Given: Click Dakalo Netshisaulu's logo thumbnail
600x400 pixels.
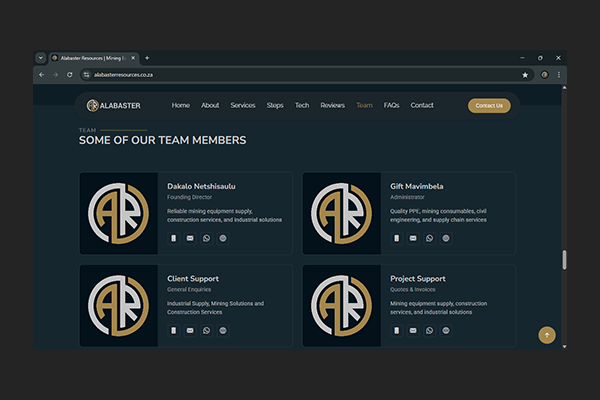Looking at the screenshot, I should pyautogui.click(x=119, y=213).
